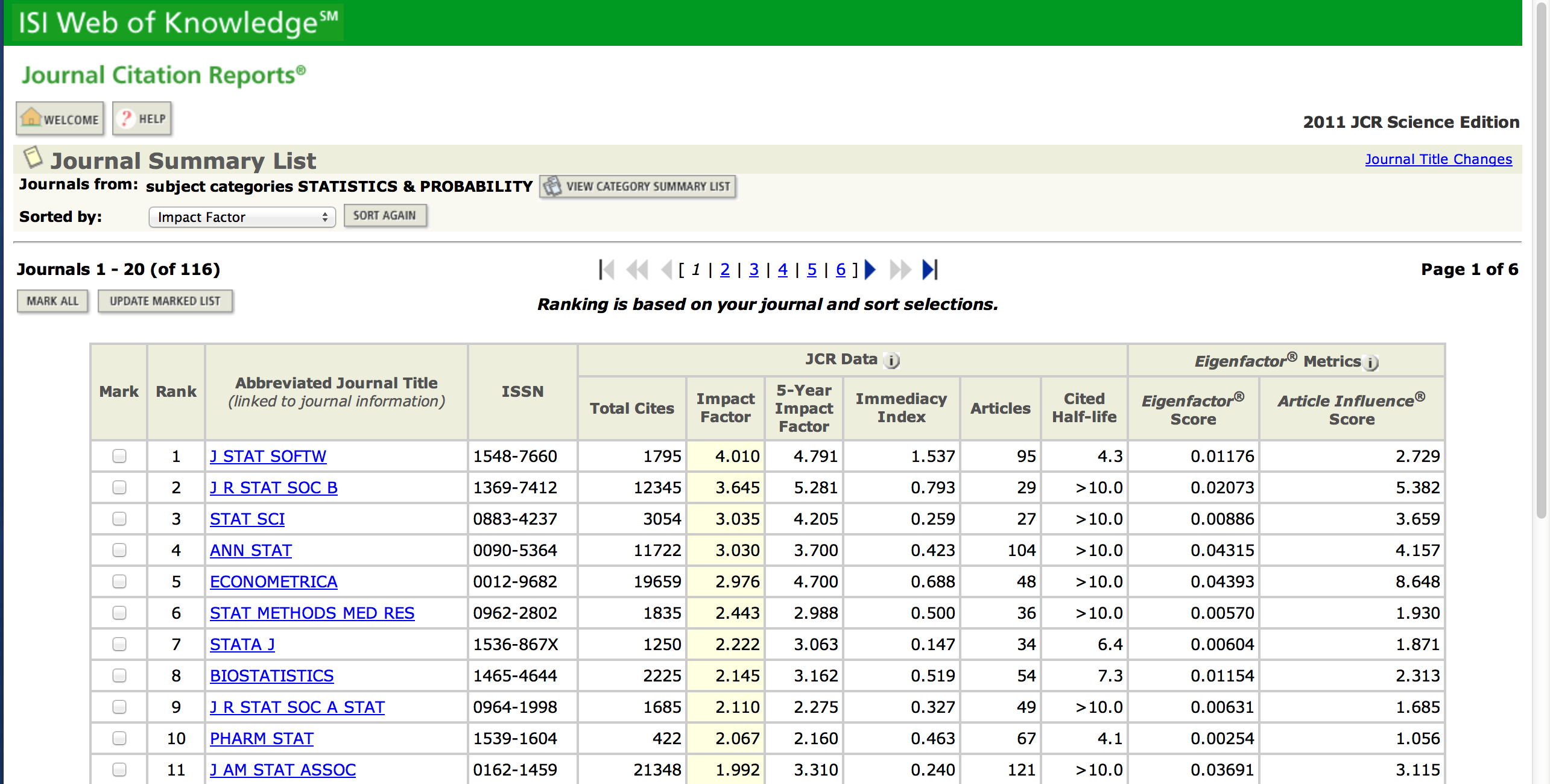Click Update Marked List button

[165, 301]
